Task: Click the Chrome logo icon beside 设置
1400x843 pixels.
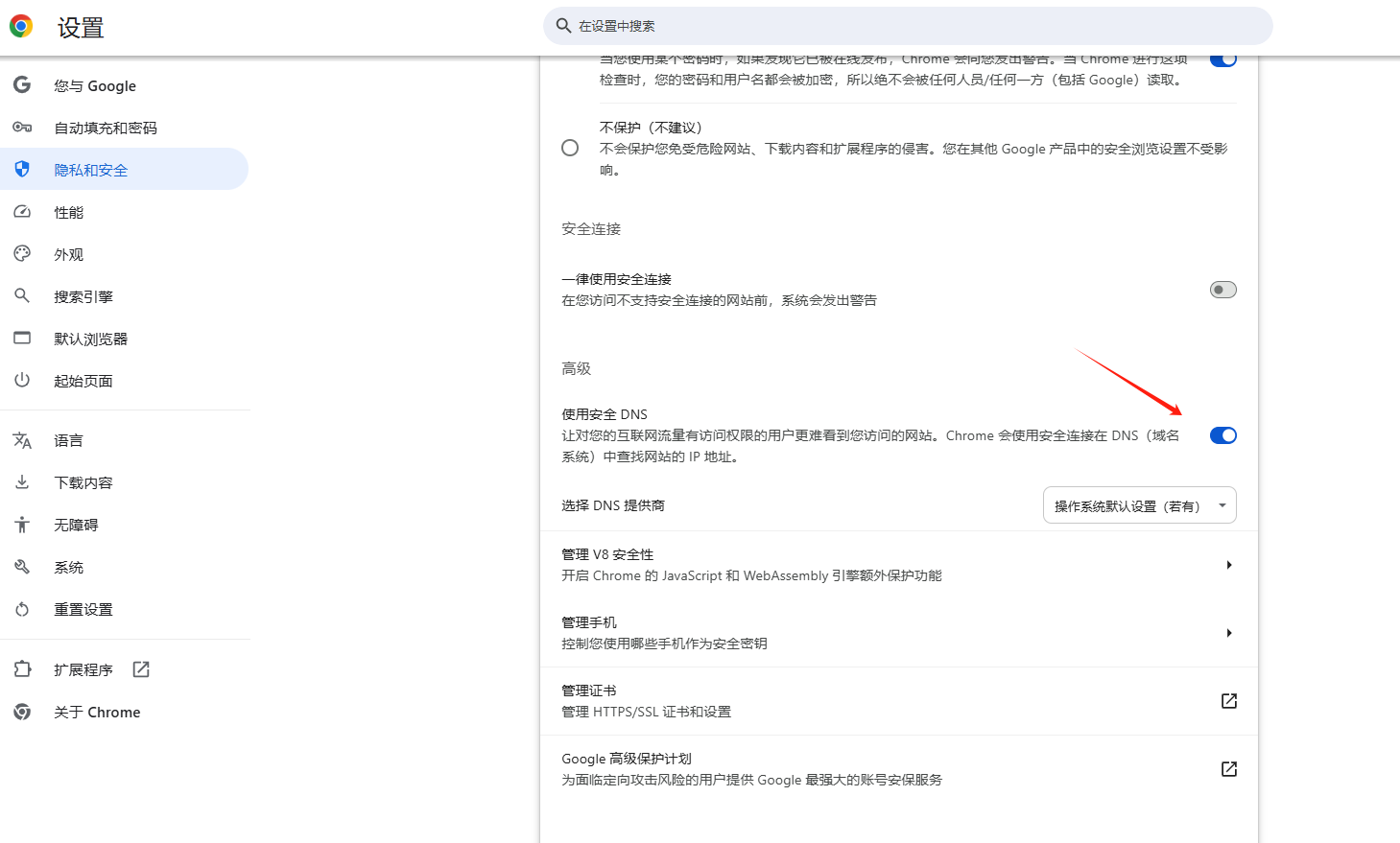Action: click(x=21, y=27)
